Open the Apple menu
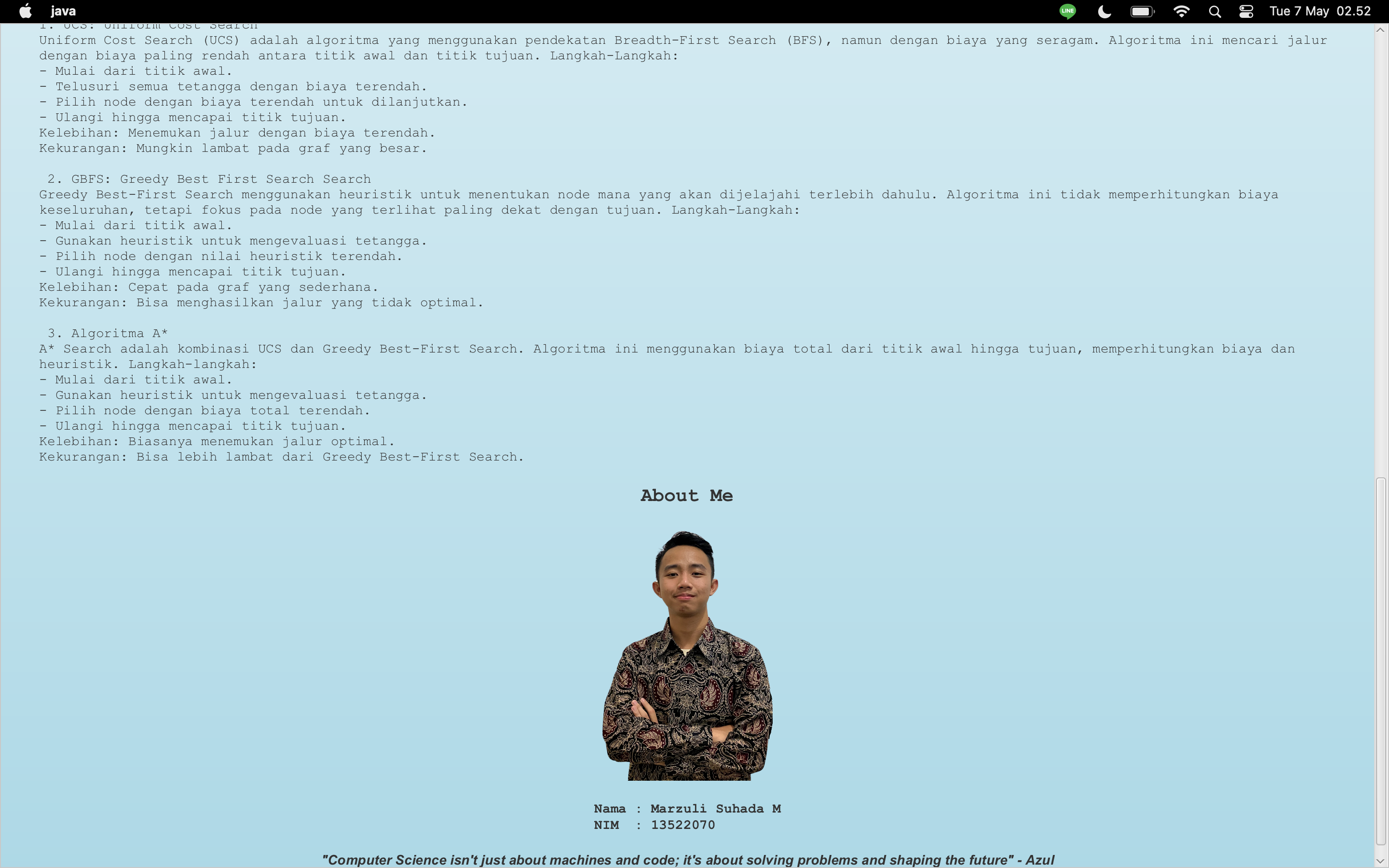1389x868 pixels. (25, 11)
